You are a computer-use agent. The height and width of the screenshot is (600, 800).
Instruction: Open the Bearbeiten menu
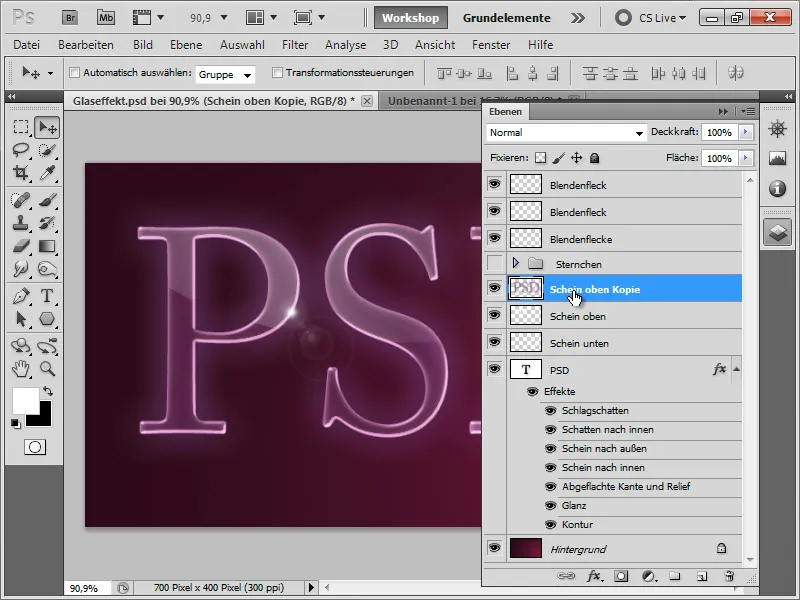tap(86, 45)
